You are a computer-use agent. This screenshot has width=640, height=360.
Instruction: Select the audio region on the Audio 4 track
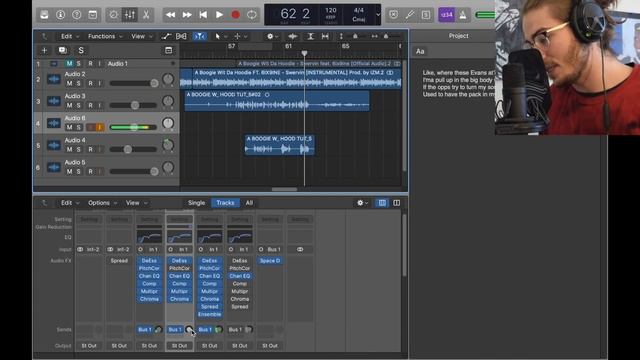tap(280, 144)
